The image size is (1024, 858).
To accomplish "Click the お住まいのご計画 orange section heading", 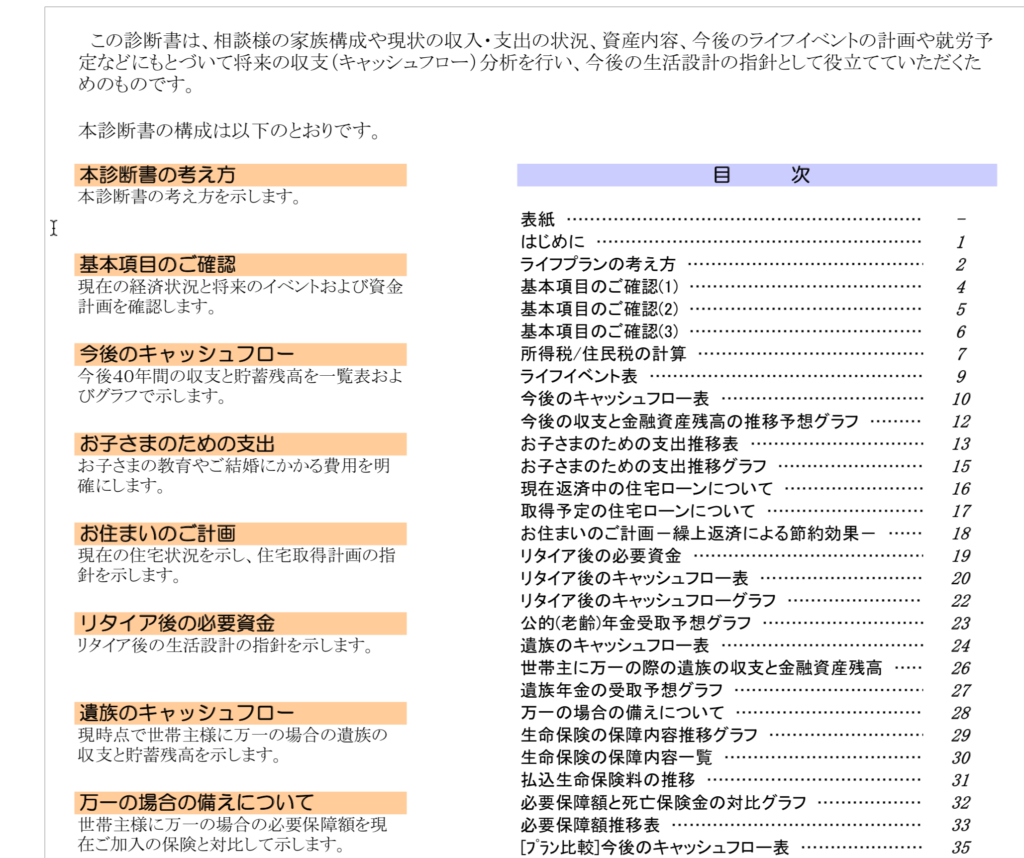I will tap(158, 534).
